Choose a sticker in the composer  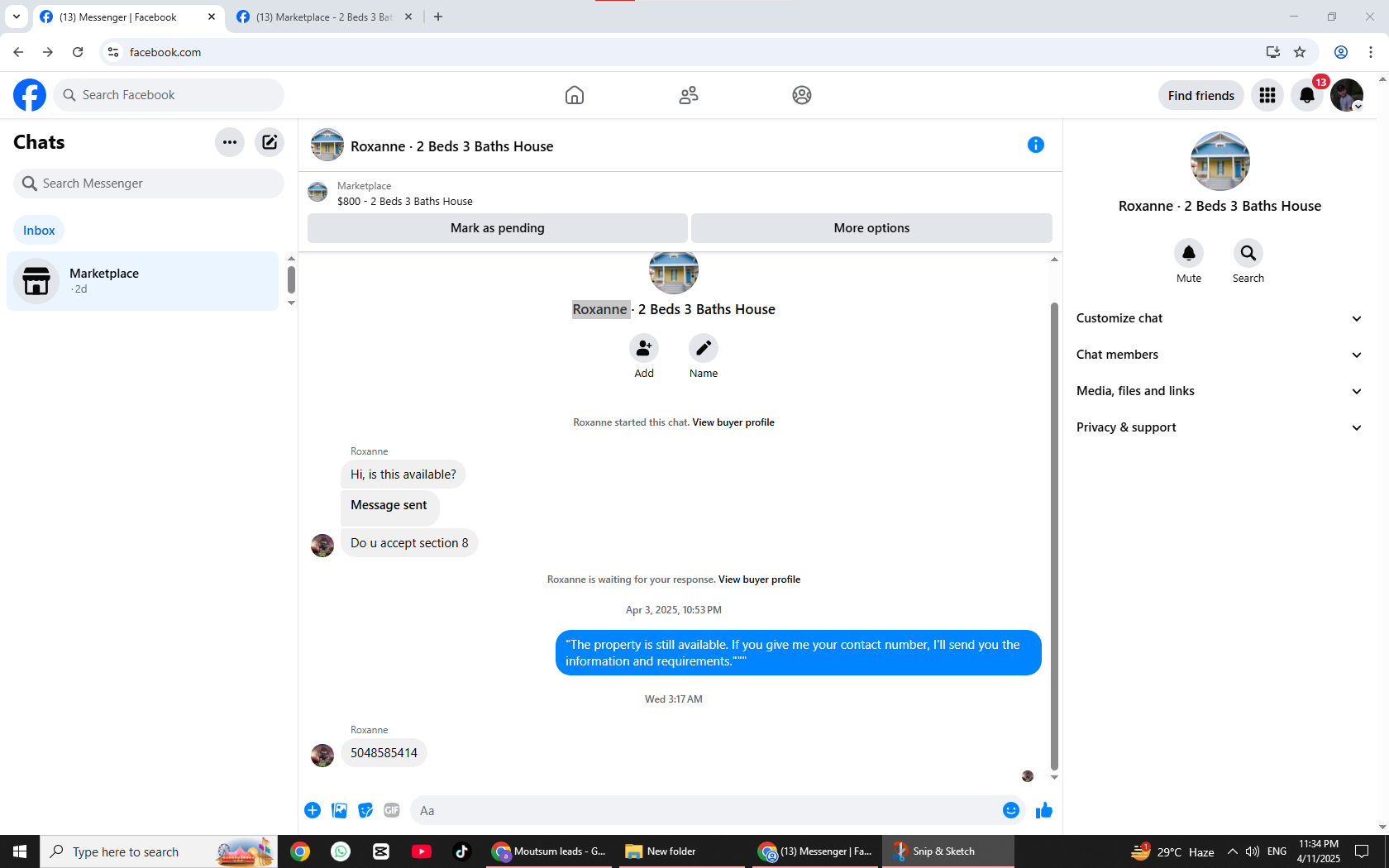[365, 810]
